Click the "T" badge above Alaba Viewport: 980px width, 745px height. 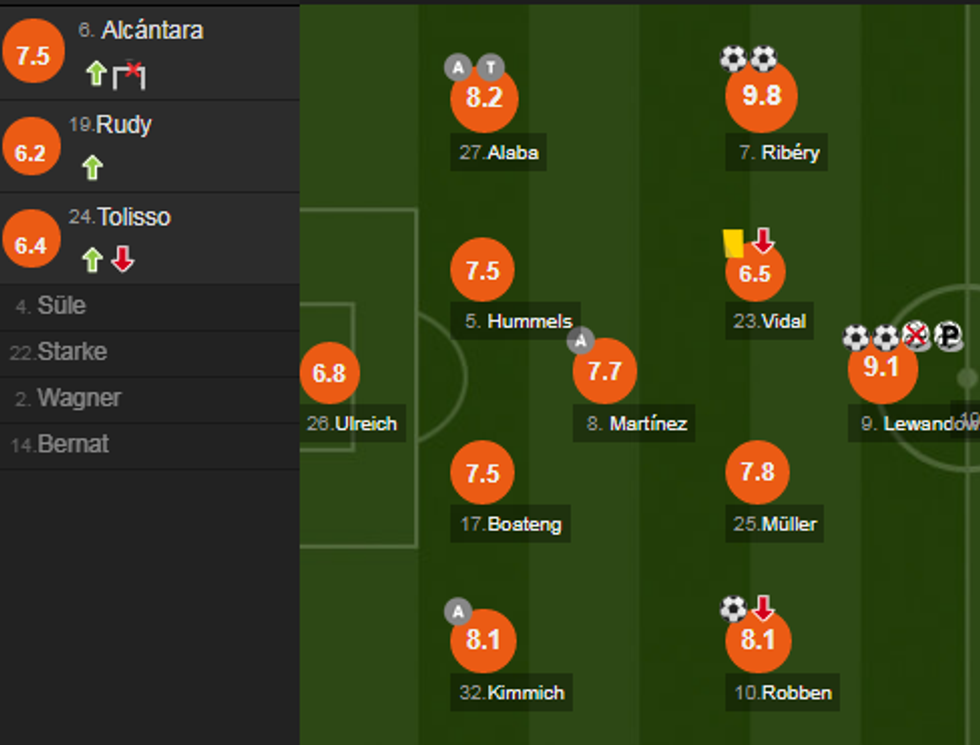pos(490,68)
